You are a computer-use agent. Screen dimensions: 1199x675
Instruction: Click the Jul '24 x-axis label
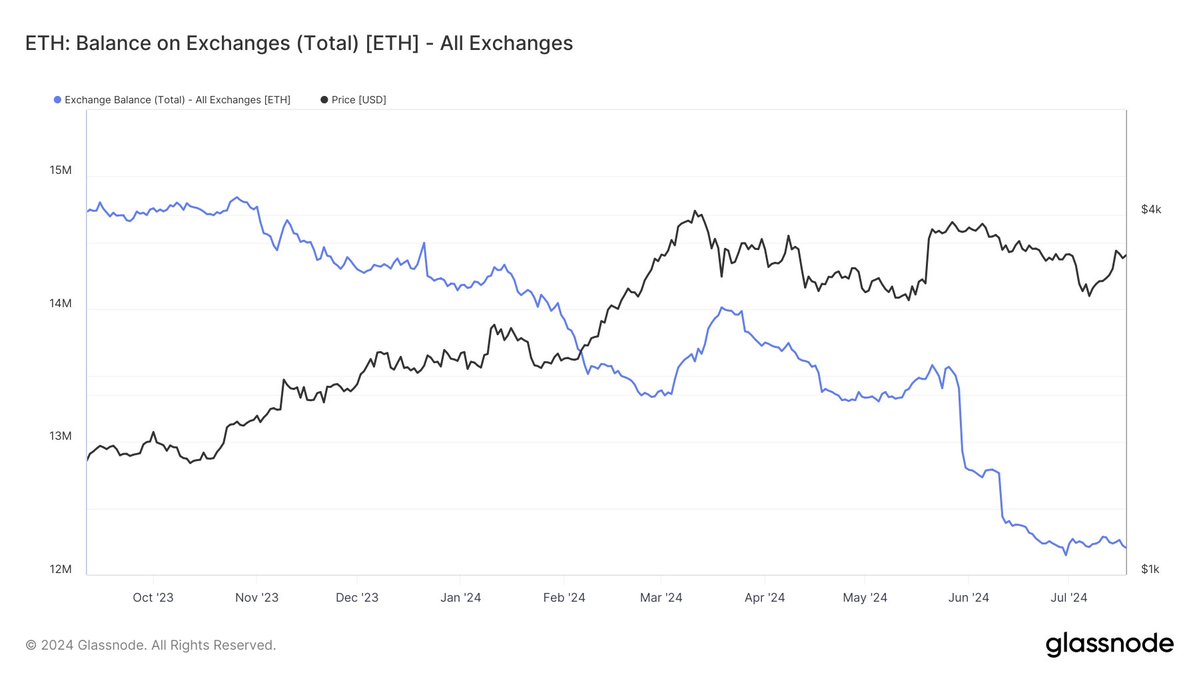tap(1068, 598)
